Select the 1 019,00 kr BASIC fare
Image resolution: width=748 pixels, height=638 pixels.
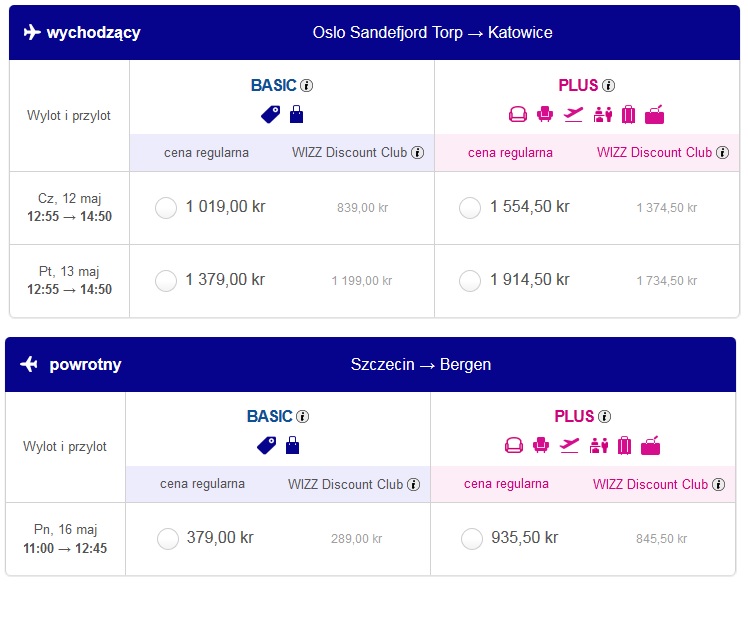pyautogui.click(x=166, y=208)
